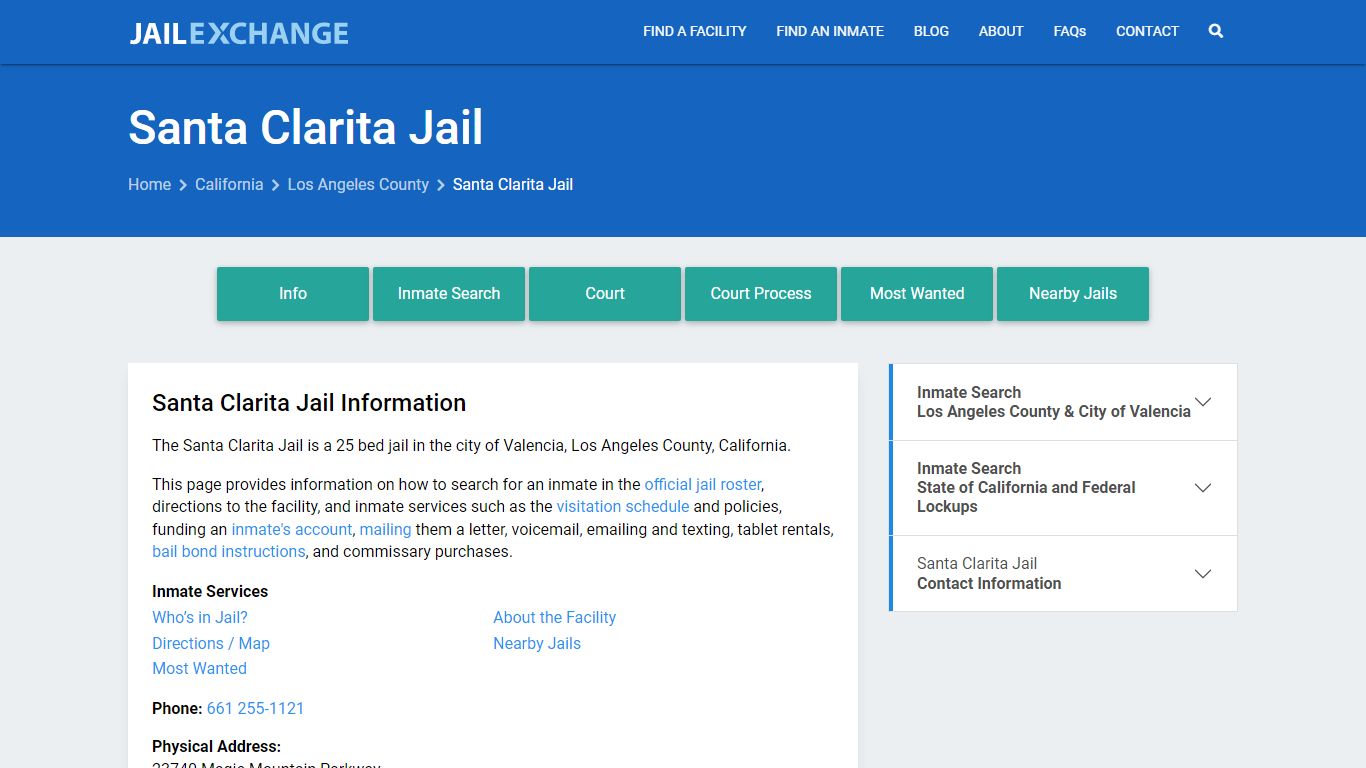Click the Inmate Services label

(x=210, y=591)
